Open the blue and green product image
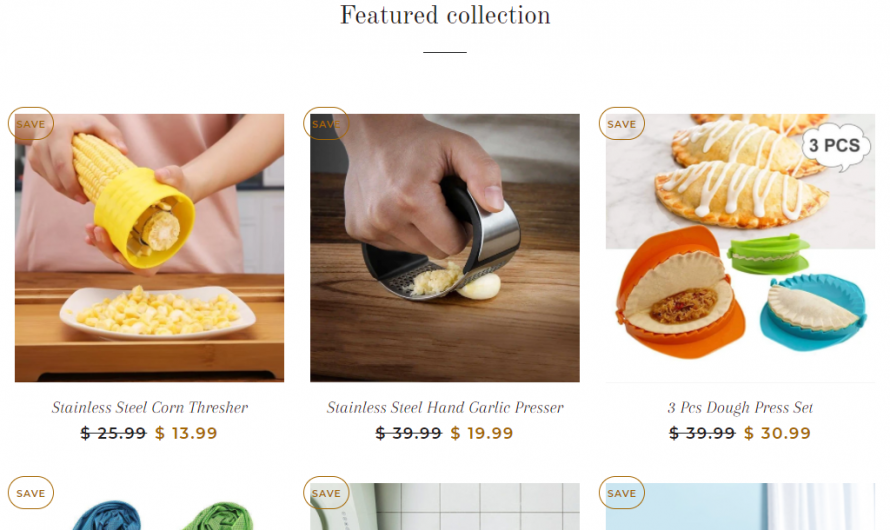This screenshot has height=530, width=890. pyautogui.click(x=149, y=512)
